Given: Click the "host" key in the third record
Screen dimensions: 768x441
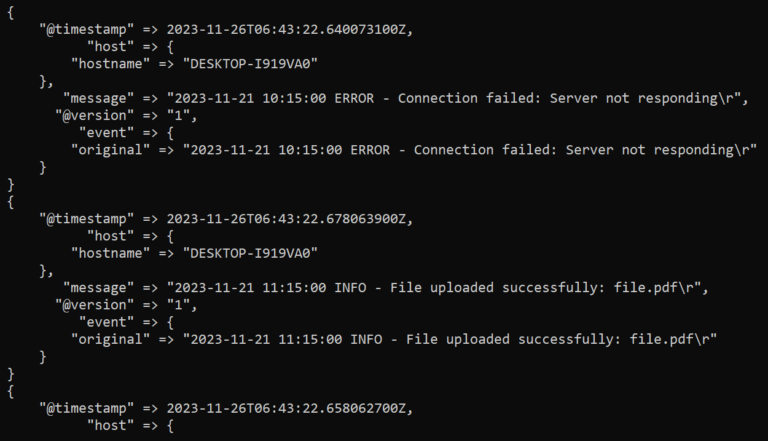Looking at the screenshot, I should [x=110, y=426].
